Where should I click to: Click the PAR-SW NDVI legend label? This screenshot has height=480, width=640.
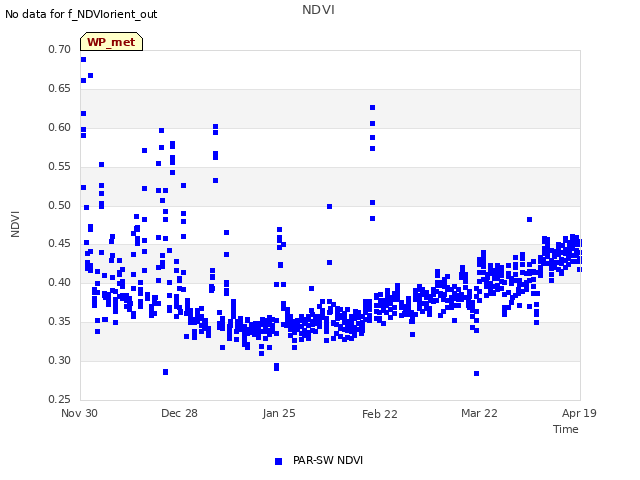tap(328, 460)
